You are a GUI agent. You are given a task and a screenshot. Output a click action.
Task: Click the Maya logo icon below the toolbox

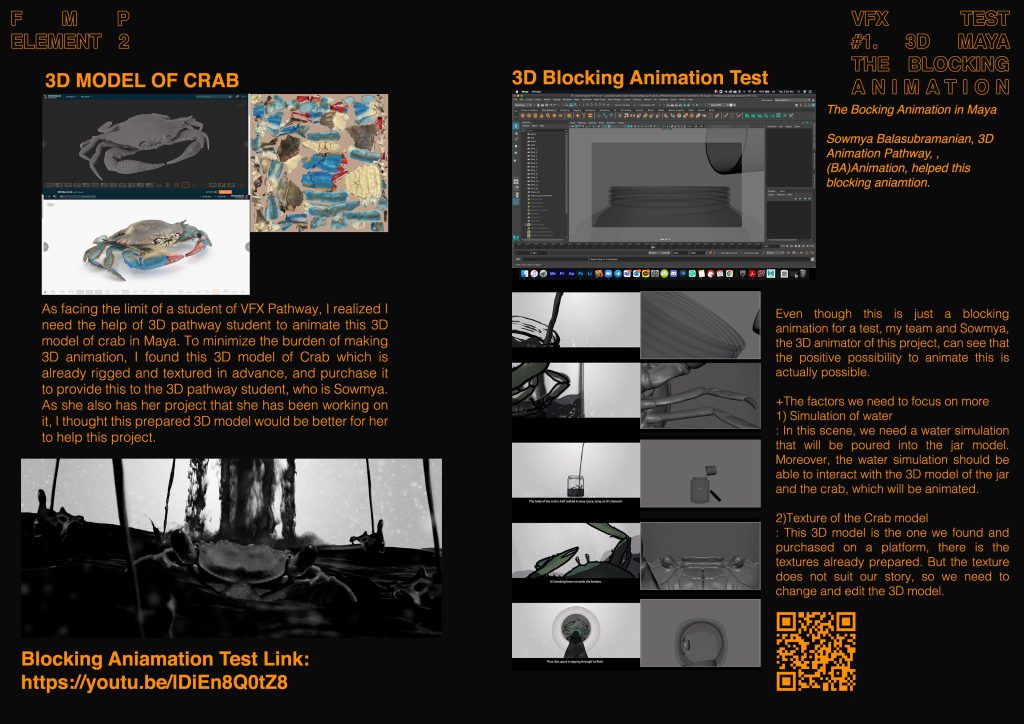pyautogui.click(x=516, y=238)
